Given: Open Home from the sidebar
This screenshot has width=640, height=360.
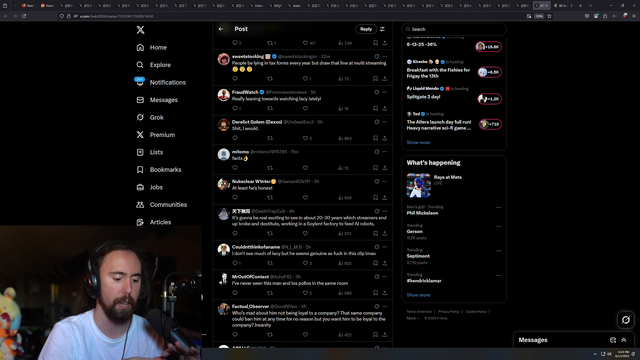Looking at the screenshot, I should point(152,47).
